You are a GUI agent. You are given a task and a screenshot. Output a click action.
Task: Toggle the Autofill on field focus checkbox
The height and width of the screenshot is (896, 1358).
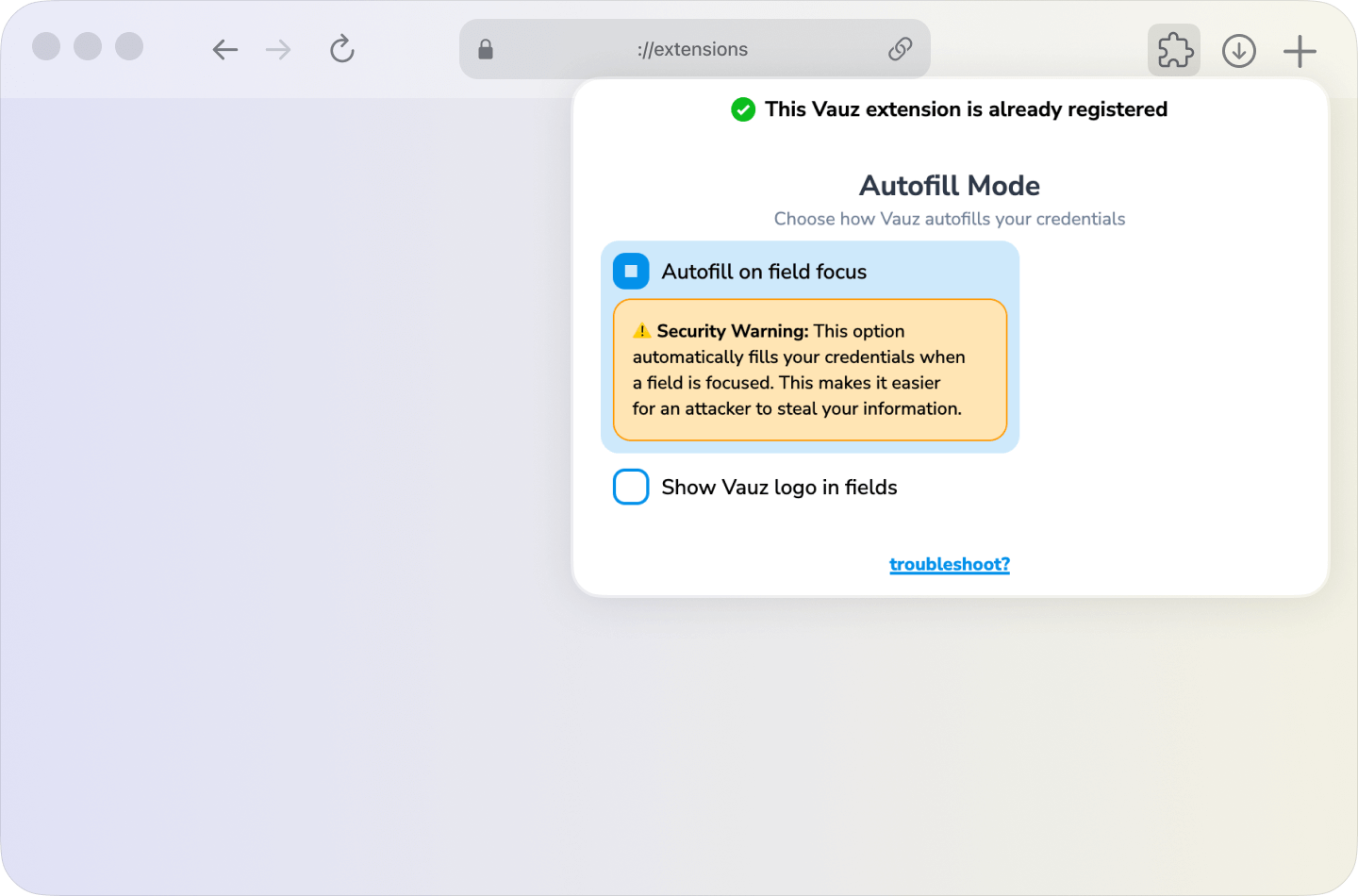tap(631, 271)
